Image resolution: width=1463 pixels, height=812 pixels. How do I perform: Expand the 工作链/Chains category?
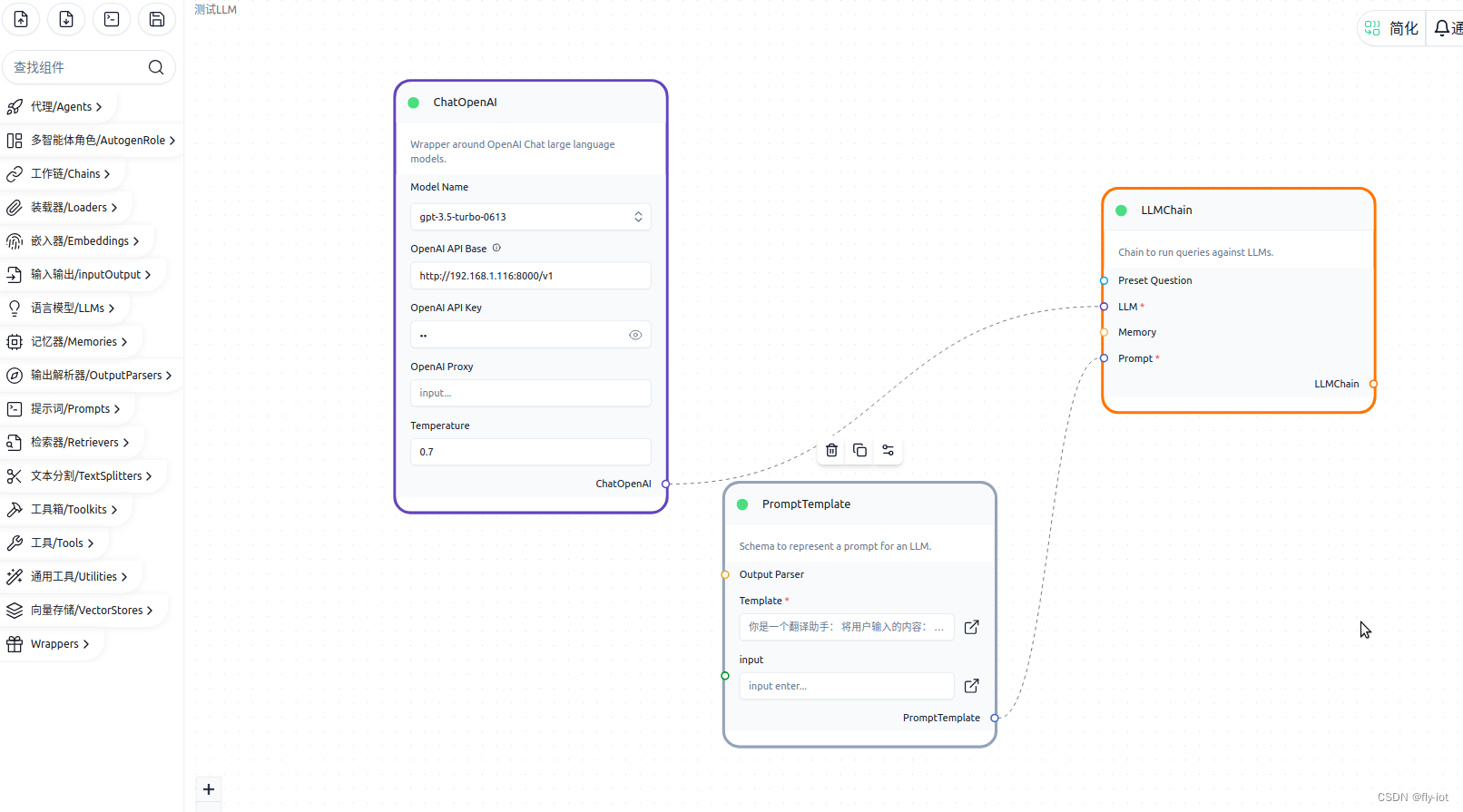pos(62,173)
